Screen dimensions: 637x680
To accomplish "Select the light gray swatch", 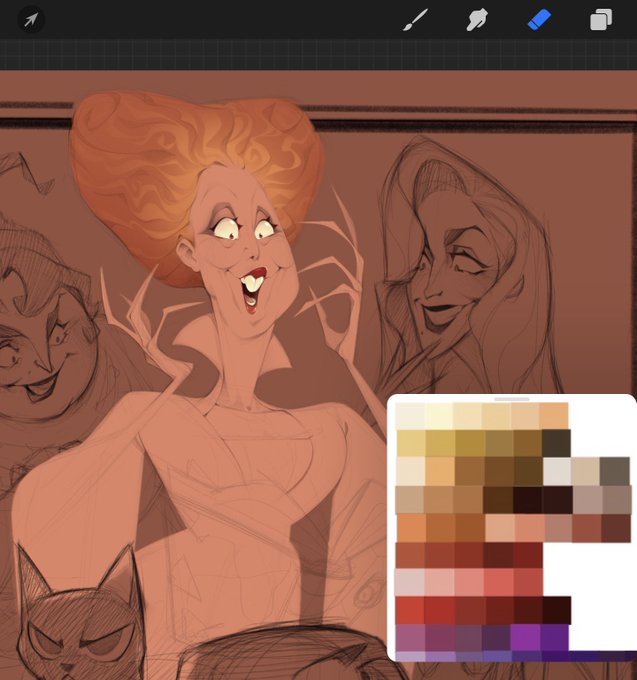I will point(557,471).
